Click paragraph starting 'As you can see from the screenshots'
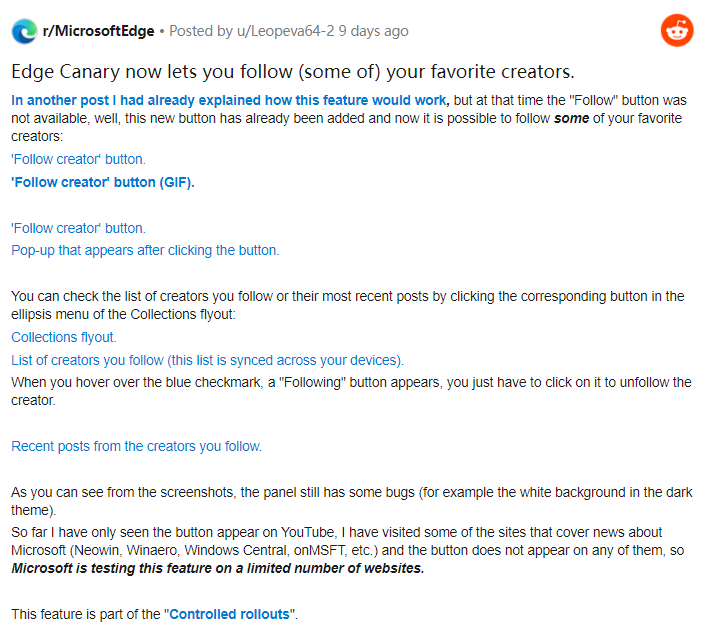The height and width of the screenshot is (635, 708). (350, 501)
